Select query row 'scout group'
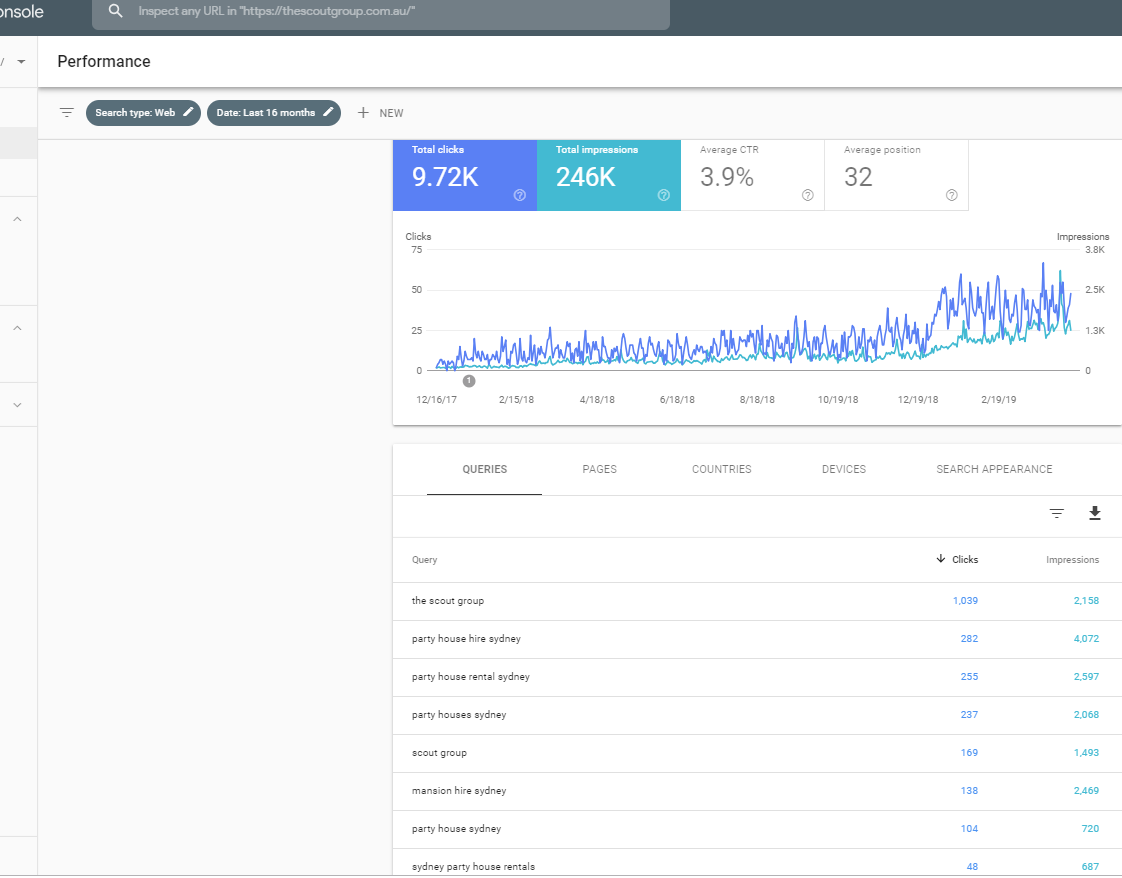The width and height of the screenshot is (1122, 878). (x=757, y=753)
